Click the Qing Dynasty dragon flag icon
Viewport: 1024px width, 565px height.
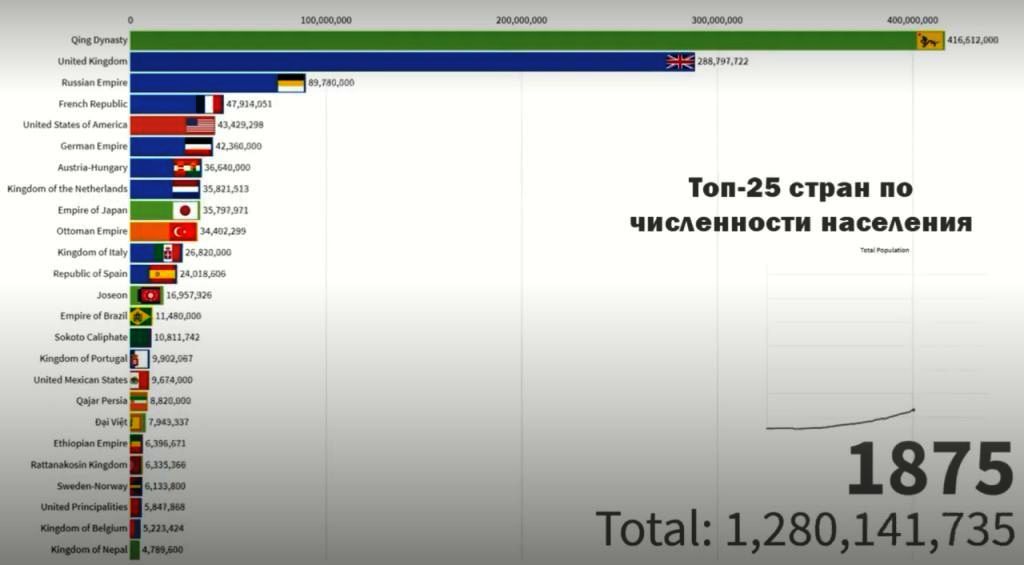[931, 40]
